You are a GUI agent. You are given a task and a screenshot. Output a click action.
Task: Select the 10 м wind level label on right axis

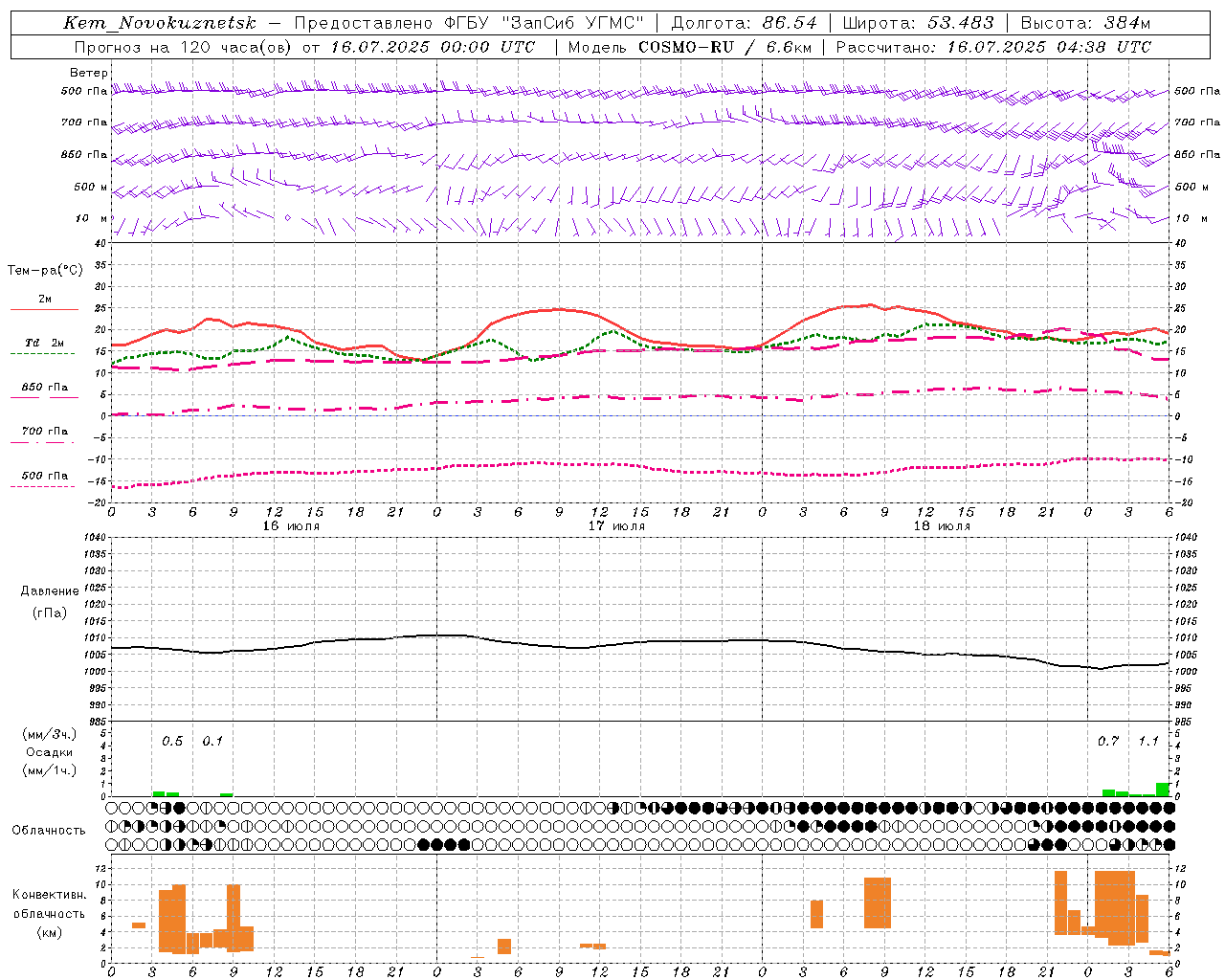[1190, 218]
